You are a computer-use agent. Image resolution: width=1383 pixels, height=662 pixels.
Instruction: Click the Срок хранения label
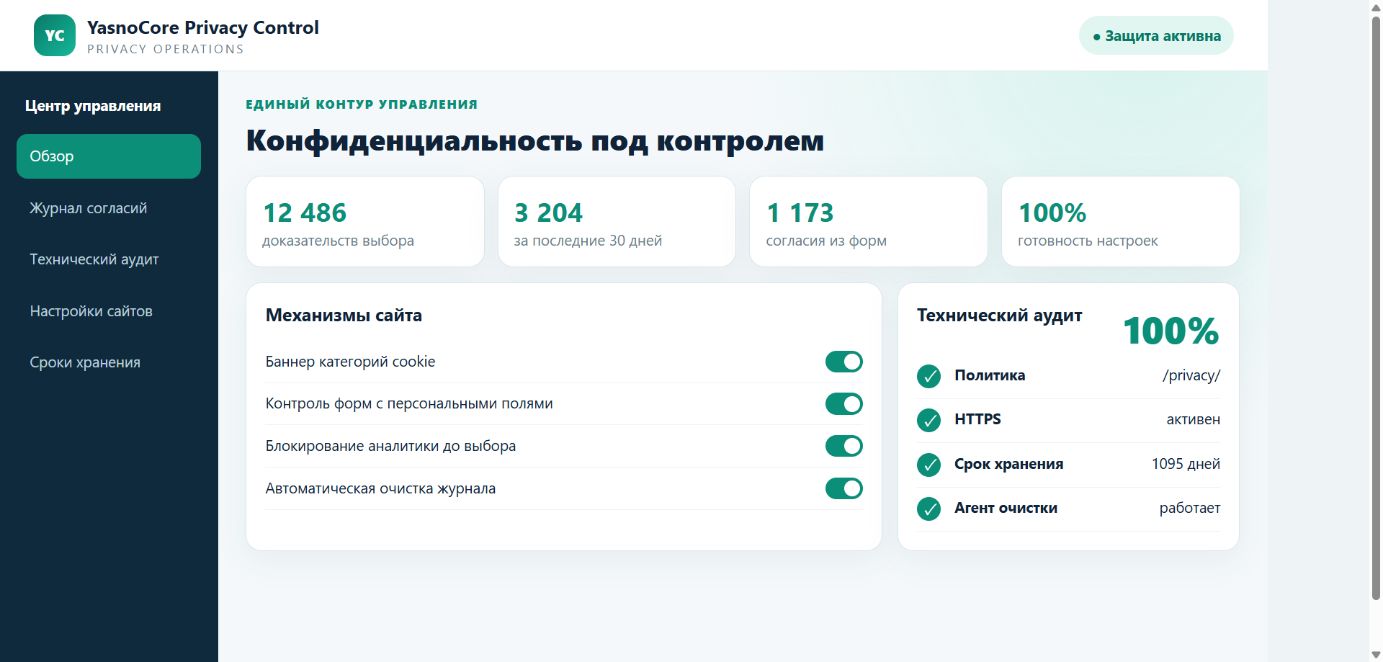pyautogui.click(x=1009, y=465)
